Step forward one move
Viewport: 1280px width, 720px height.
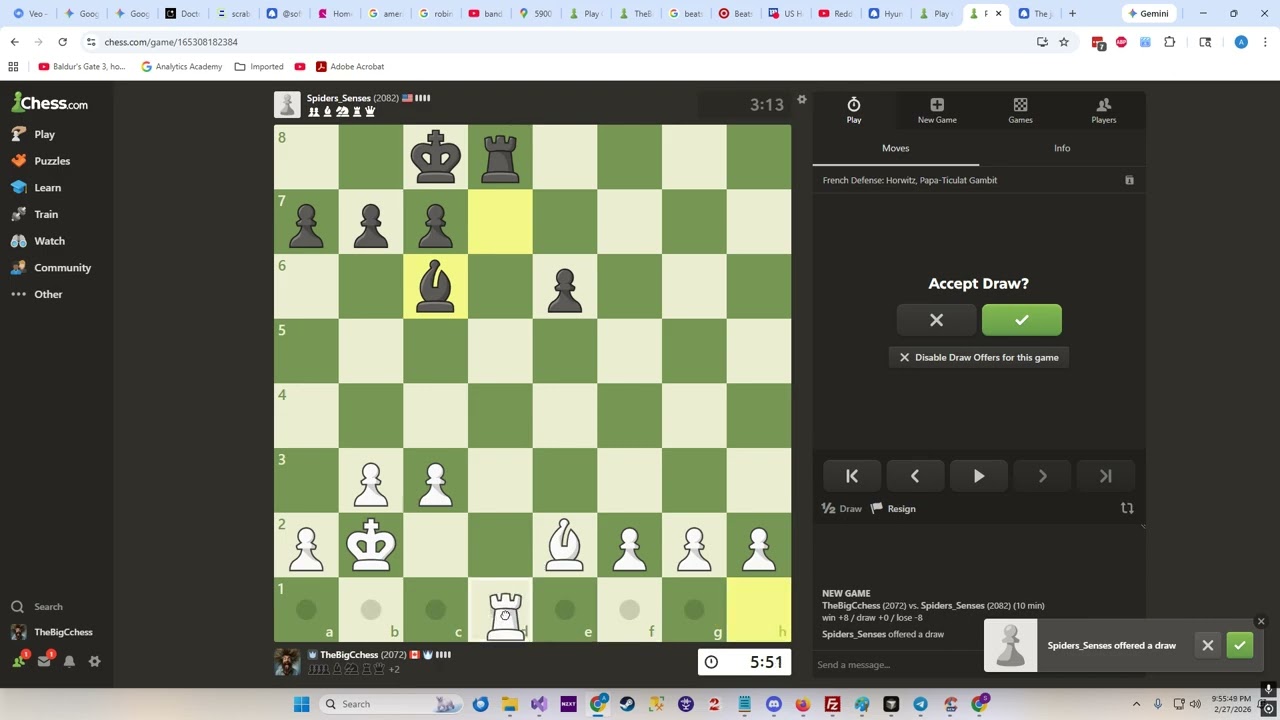[1042, 476]
